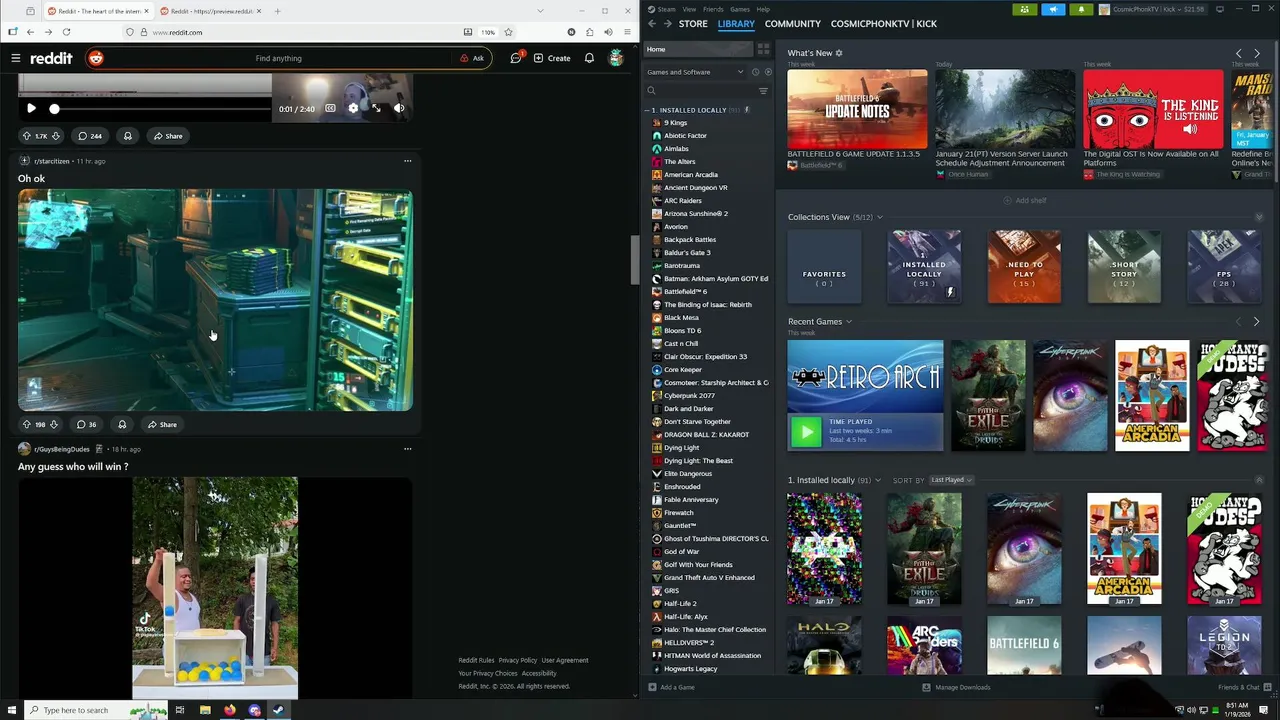1280x720 pixels.
Task: Expand the Recent Games dropdown
Action: click(x=849, y=322)
